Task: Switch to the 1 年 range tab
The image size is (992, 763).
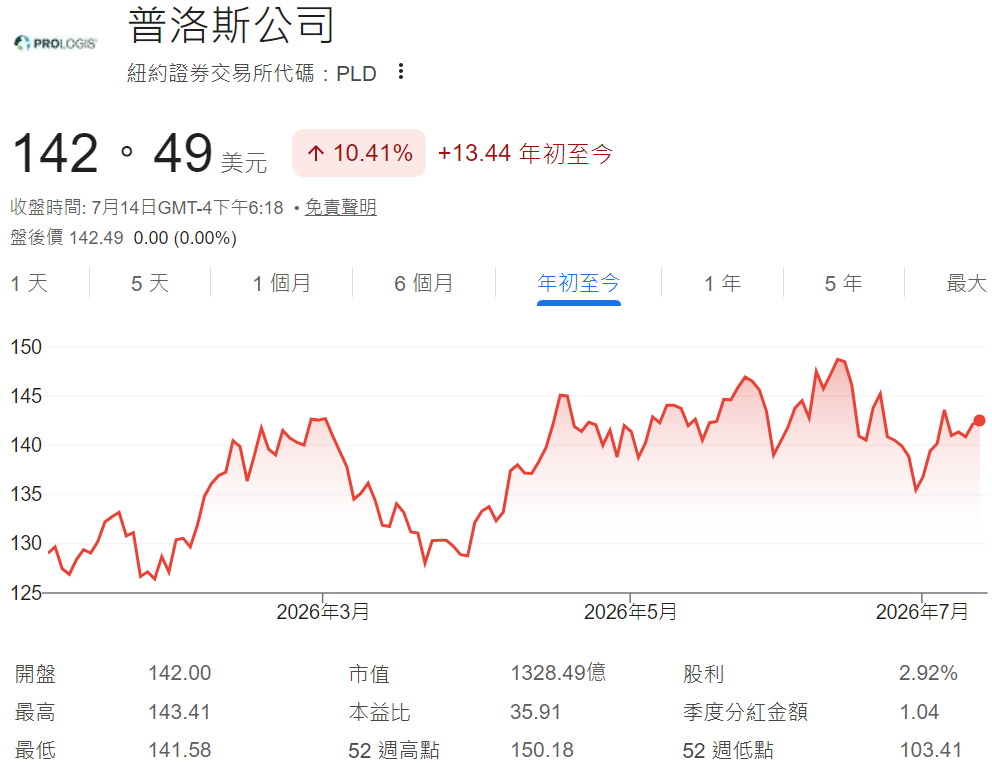Action: tap(722, 283)
